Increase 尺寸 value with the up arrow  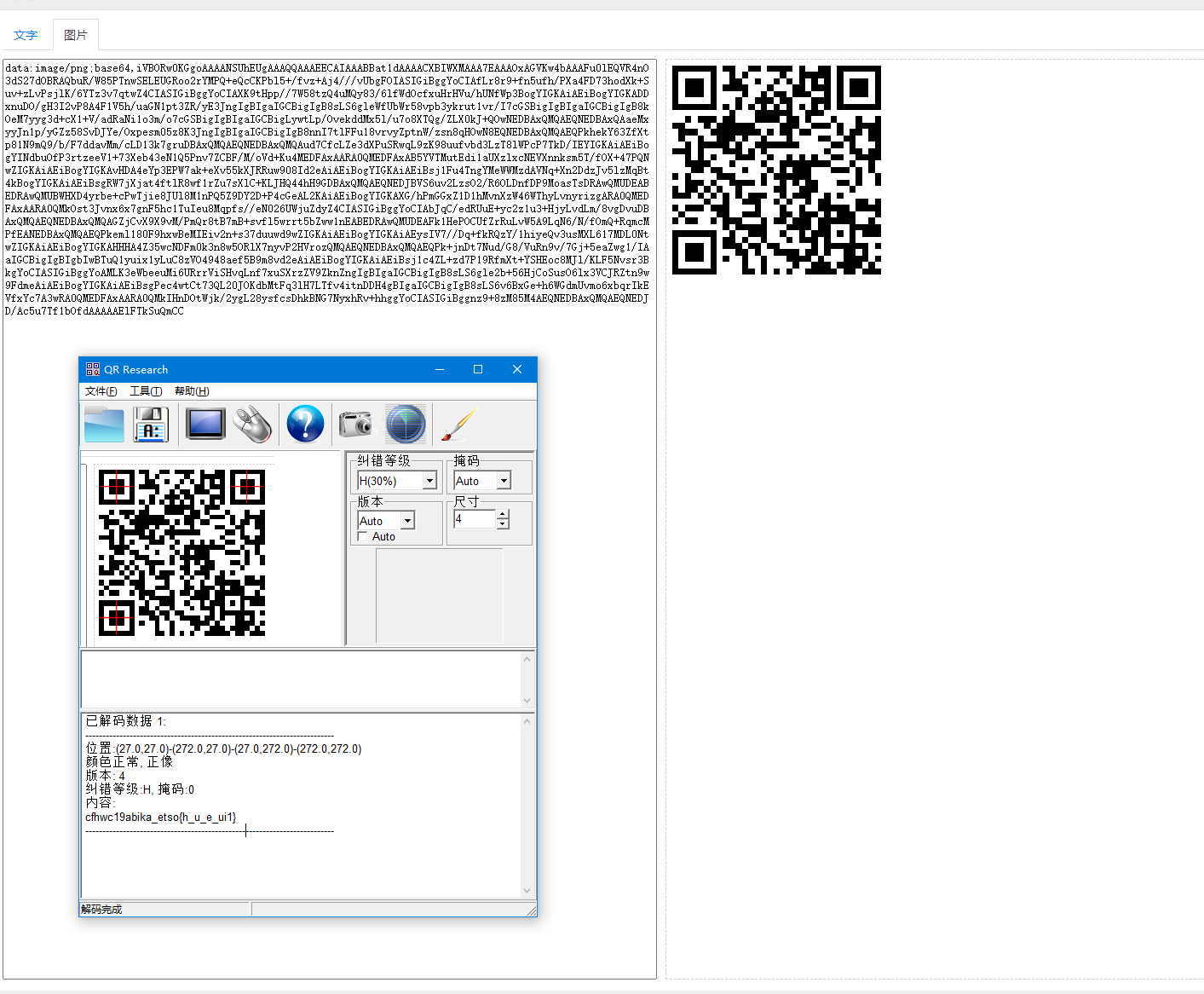[x=503, y=515]
